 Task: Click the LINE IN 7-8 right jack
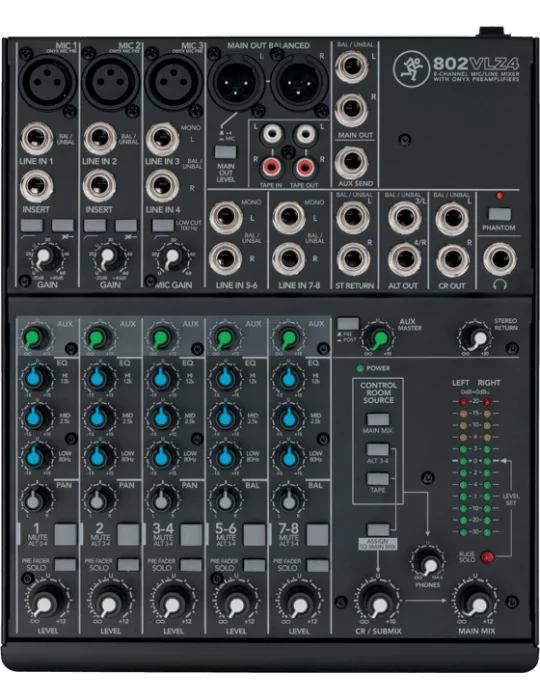click(x=289, y=259)
